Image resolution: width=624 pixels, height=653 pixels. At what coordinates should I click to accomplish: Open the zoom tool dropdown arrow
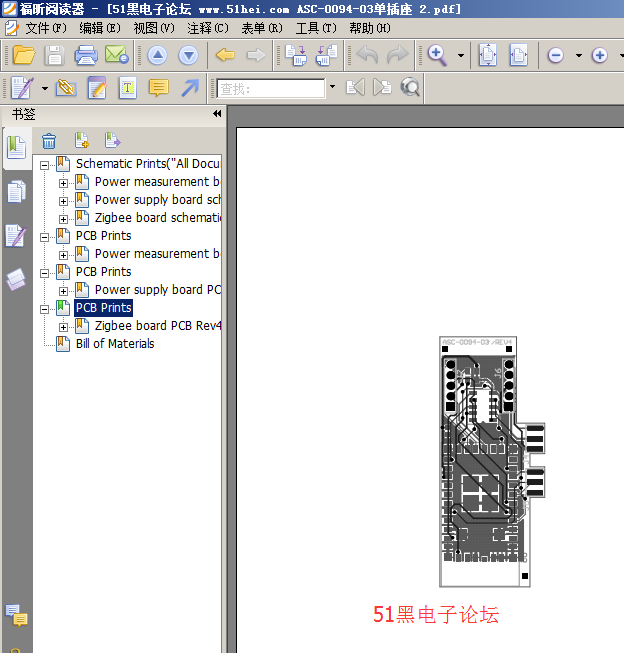tap(461, 55)
